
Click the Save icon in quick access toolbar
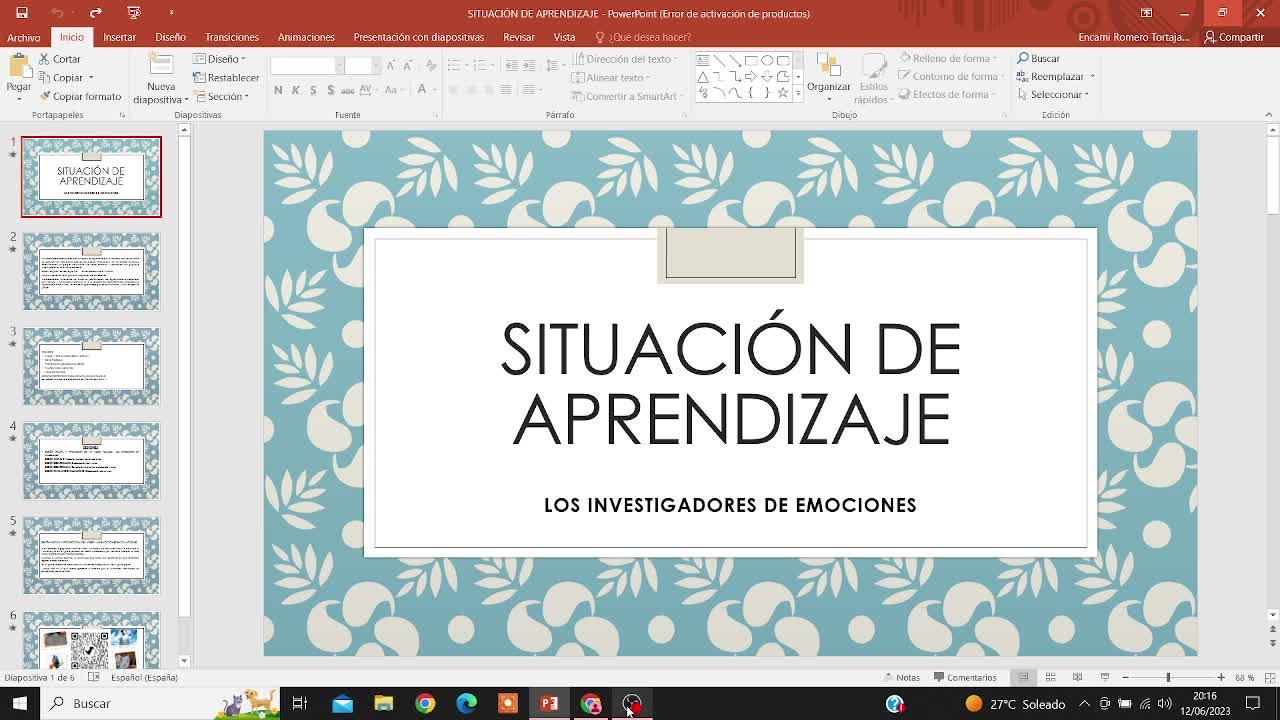(21, 13)
